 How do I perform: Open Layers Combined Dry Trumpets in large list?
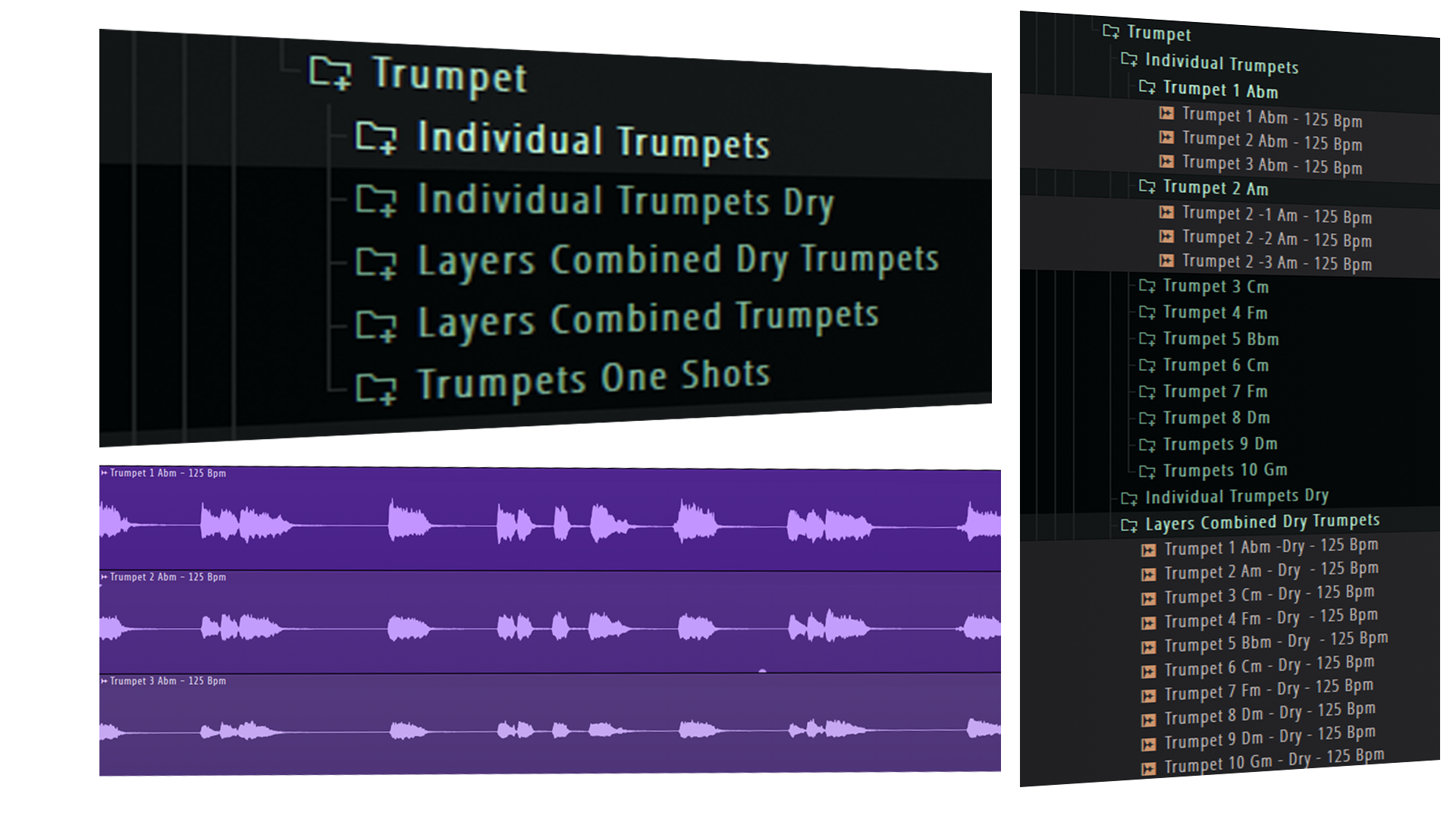(678, 260)
